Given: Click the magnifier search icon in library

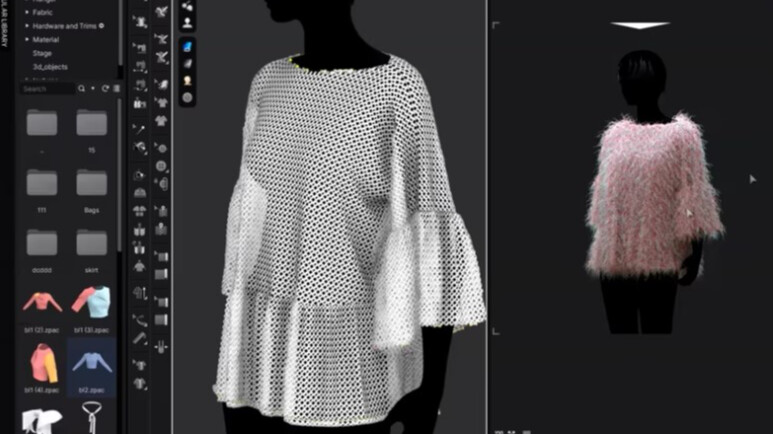Looking at the screenshot, I should coord(81,89).
